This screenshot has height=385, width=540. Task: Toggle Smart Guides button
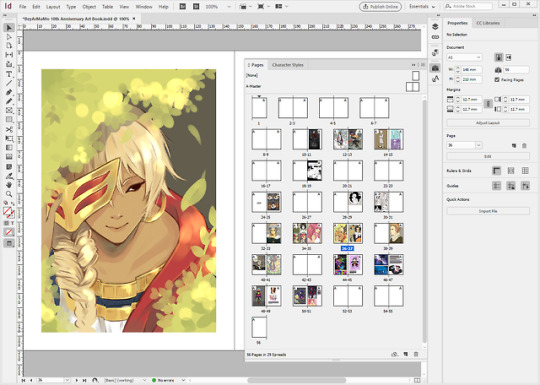point(525,186)
